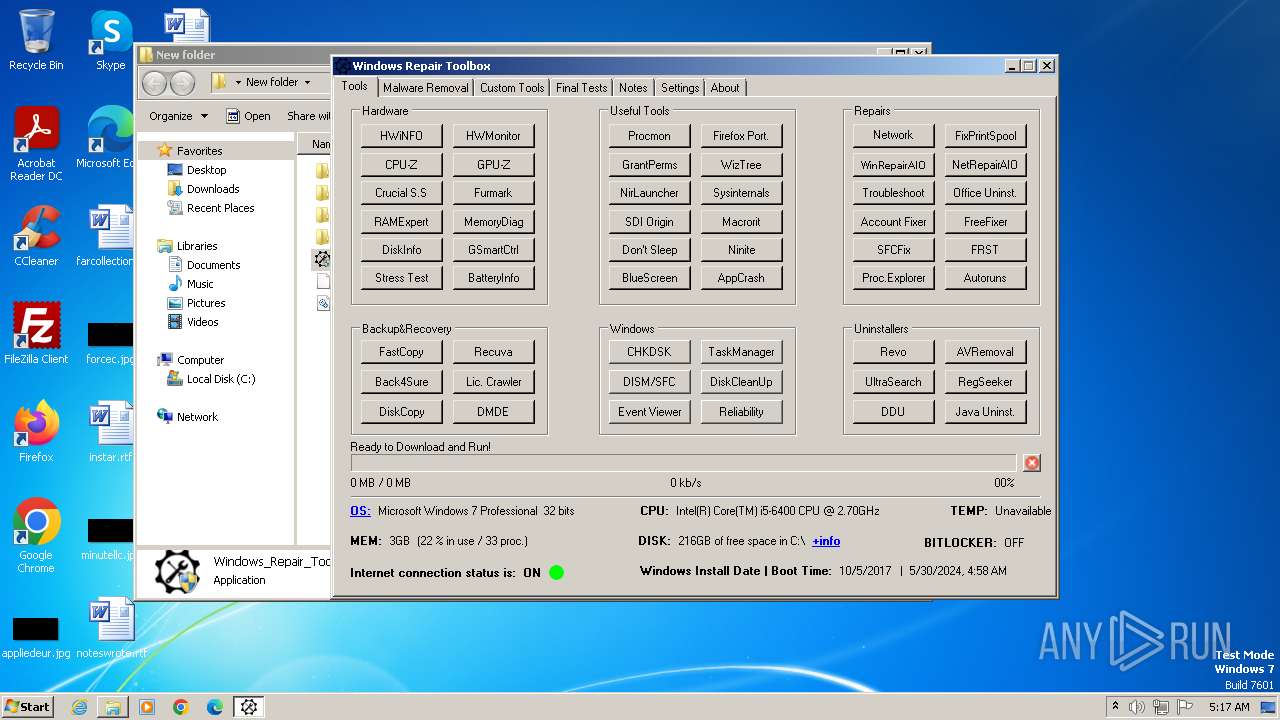This screenshot has height=720, width=1280.
Task: Select Desktop in Explorer Favorites
Action: click(x=206, y=170)
